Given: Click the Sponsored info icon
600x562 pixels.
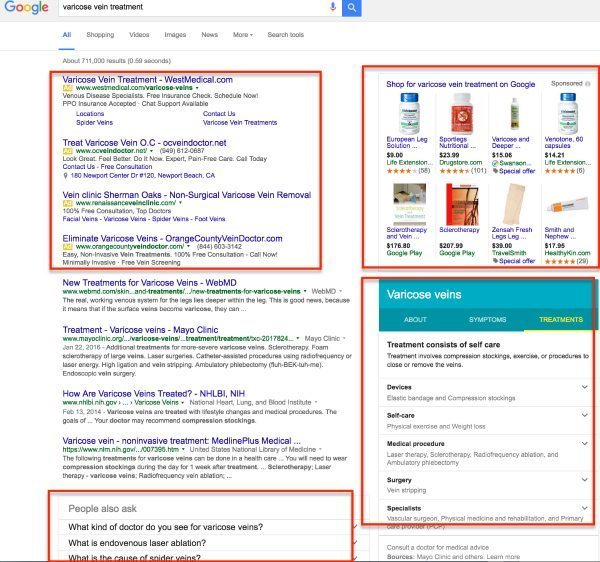Looking at the screenshot, I should pyautogui.click(x=588, y=84).
